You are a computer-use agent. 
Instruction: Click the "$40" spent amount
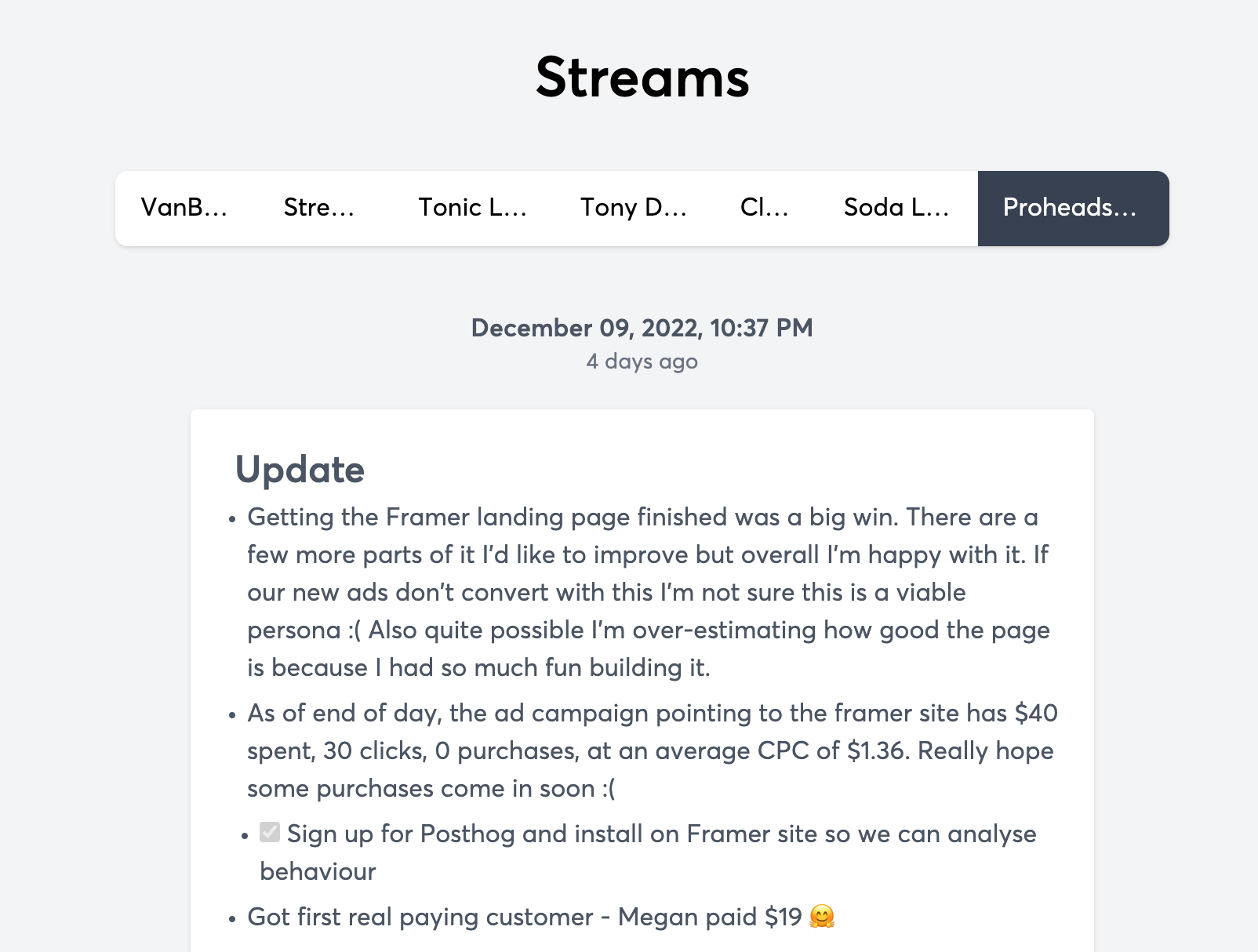point(1035,713)
